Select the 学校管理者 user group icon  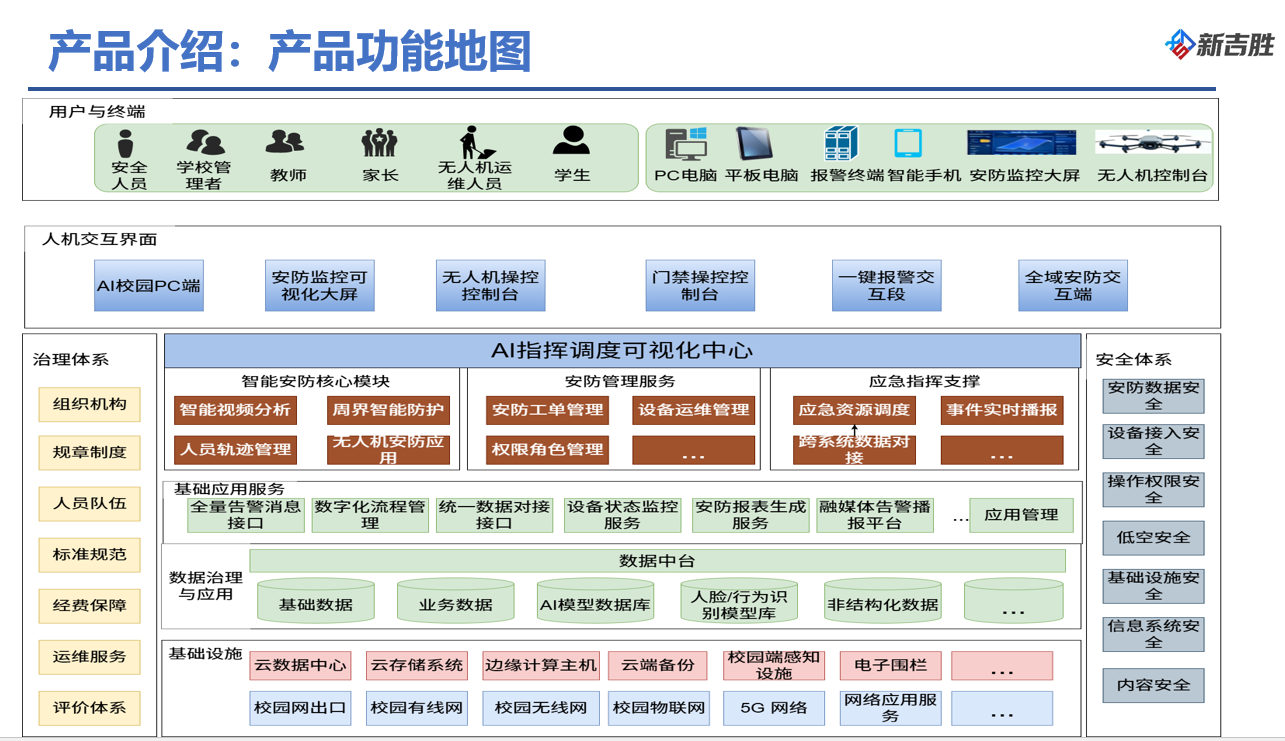(x=204, y=142)
